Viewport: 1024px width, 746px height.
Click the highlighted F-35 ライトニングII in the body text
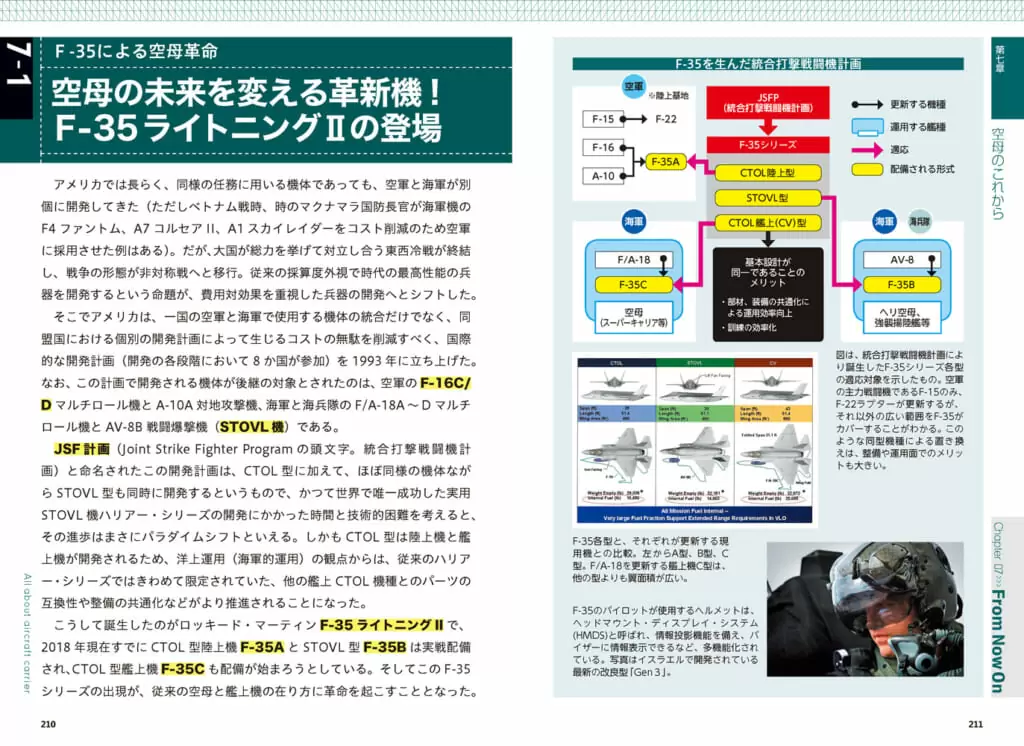coord(382,624)
